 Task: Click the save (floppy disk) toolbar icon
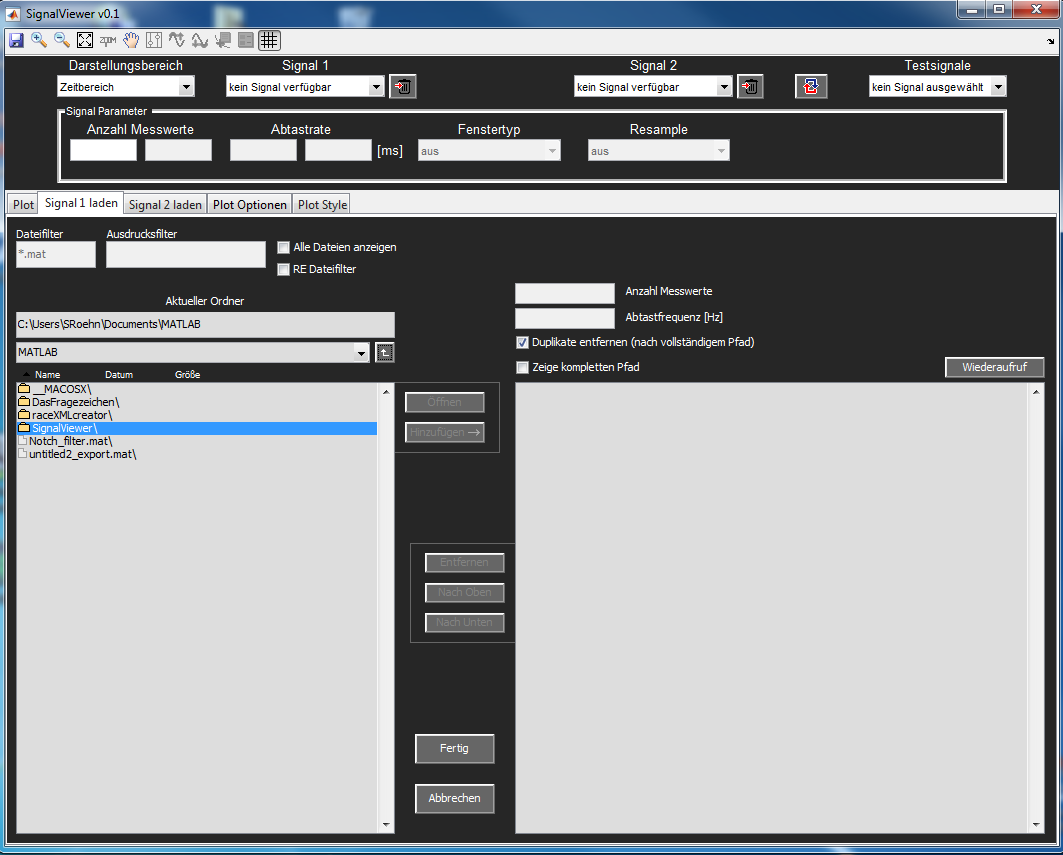click(x=16, y=40)
